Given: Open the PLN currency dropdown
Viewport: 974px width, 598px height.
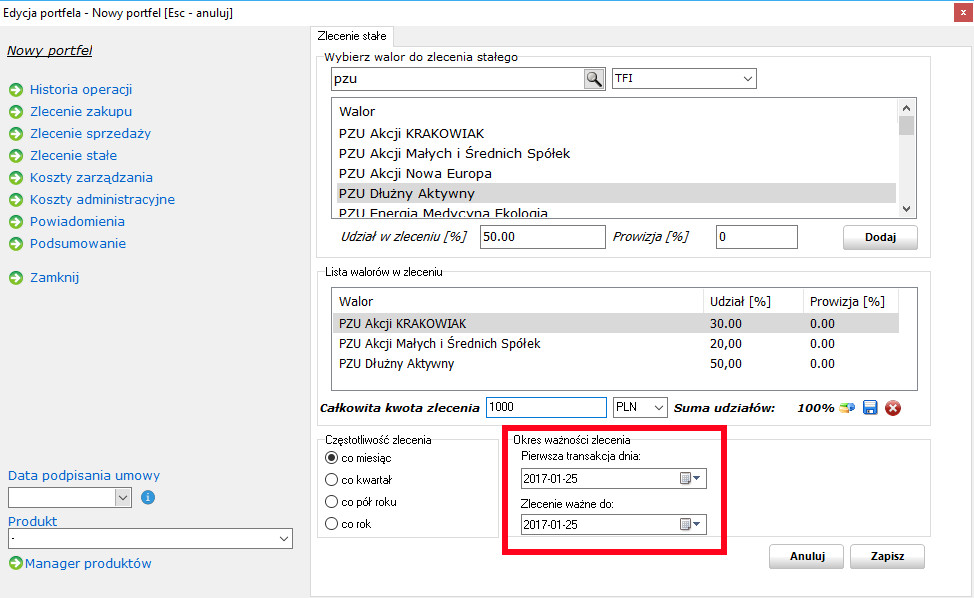Looking at the screenshot, I should [657, 407].
